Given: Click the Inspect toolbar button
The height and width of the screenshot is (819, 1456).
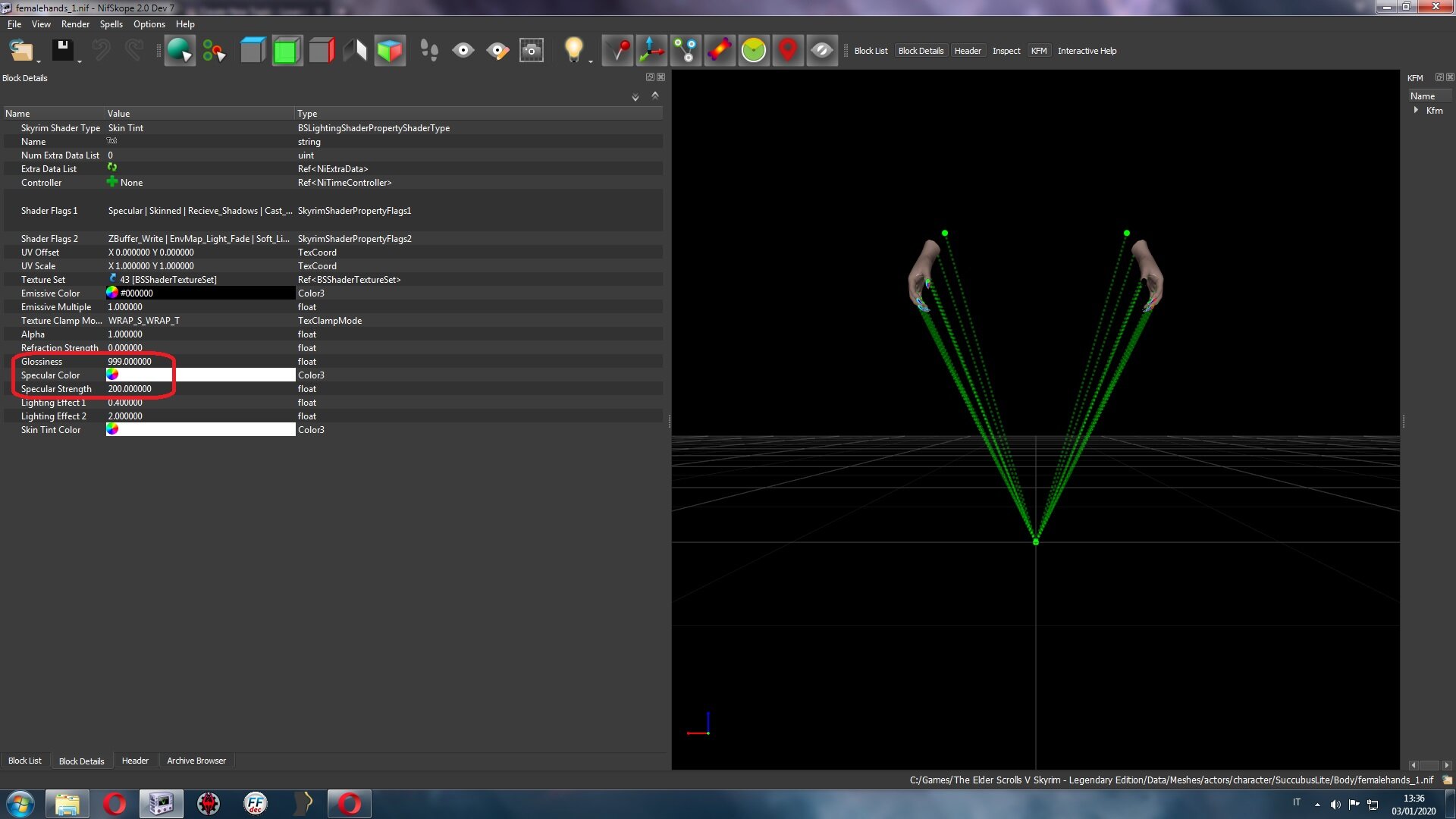Looking at the screenshot, I should pos(1006,51).
